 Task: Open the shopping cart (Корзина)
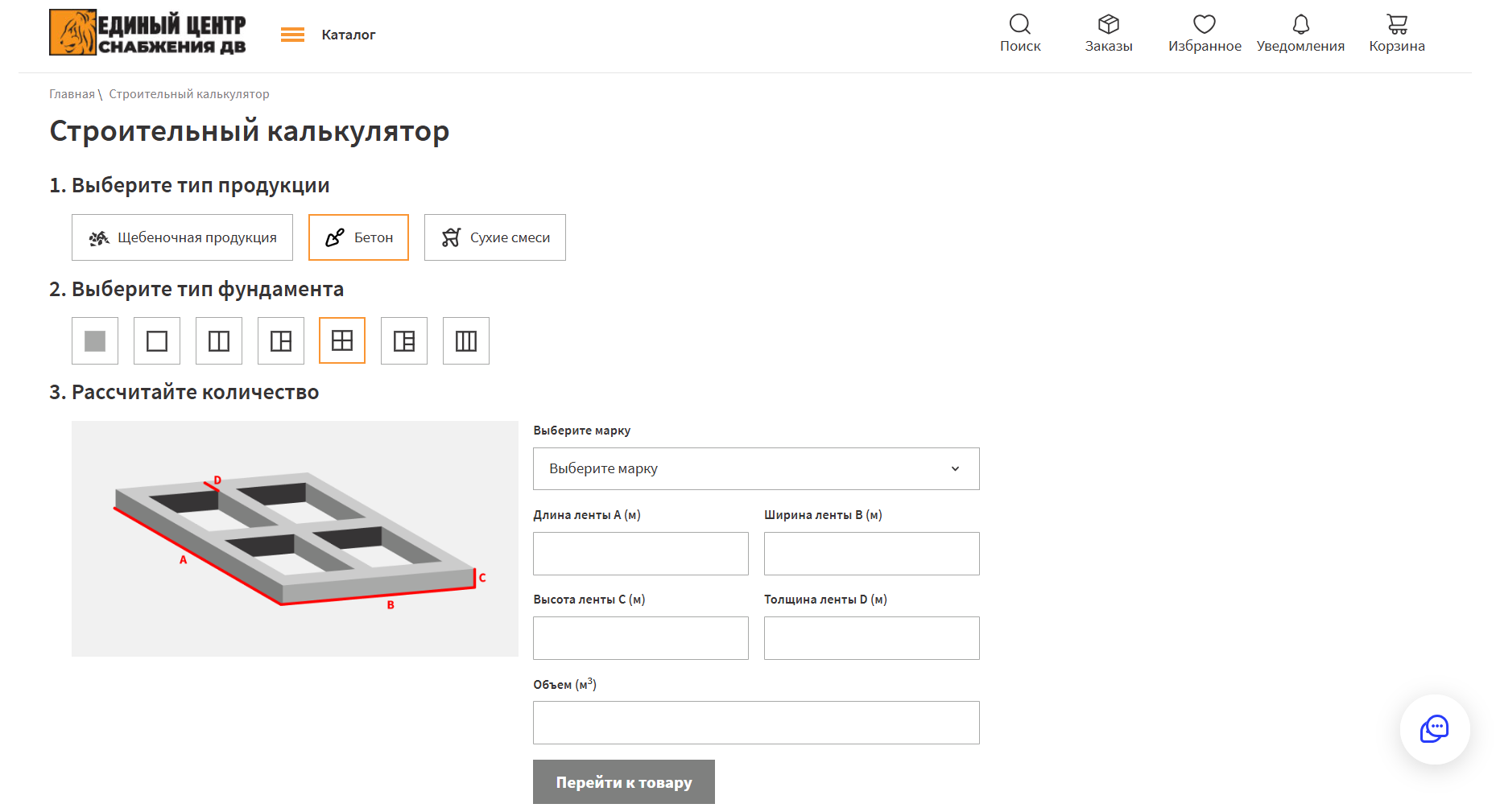point(1396,25)
